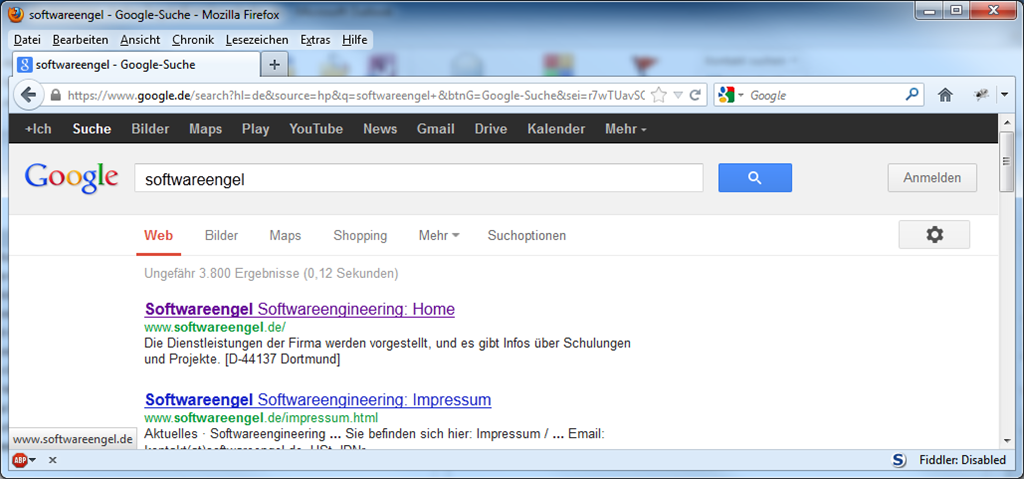
Task: Click the Firefox icon in title bar
Action: click(x=18, y=13)
